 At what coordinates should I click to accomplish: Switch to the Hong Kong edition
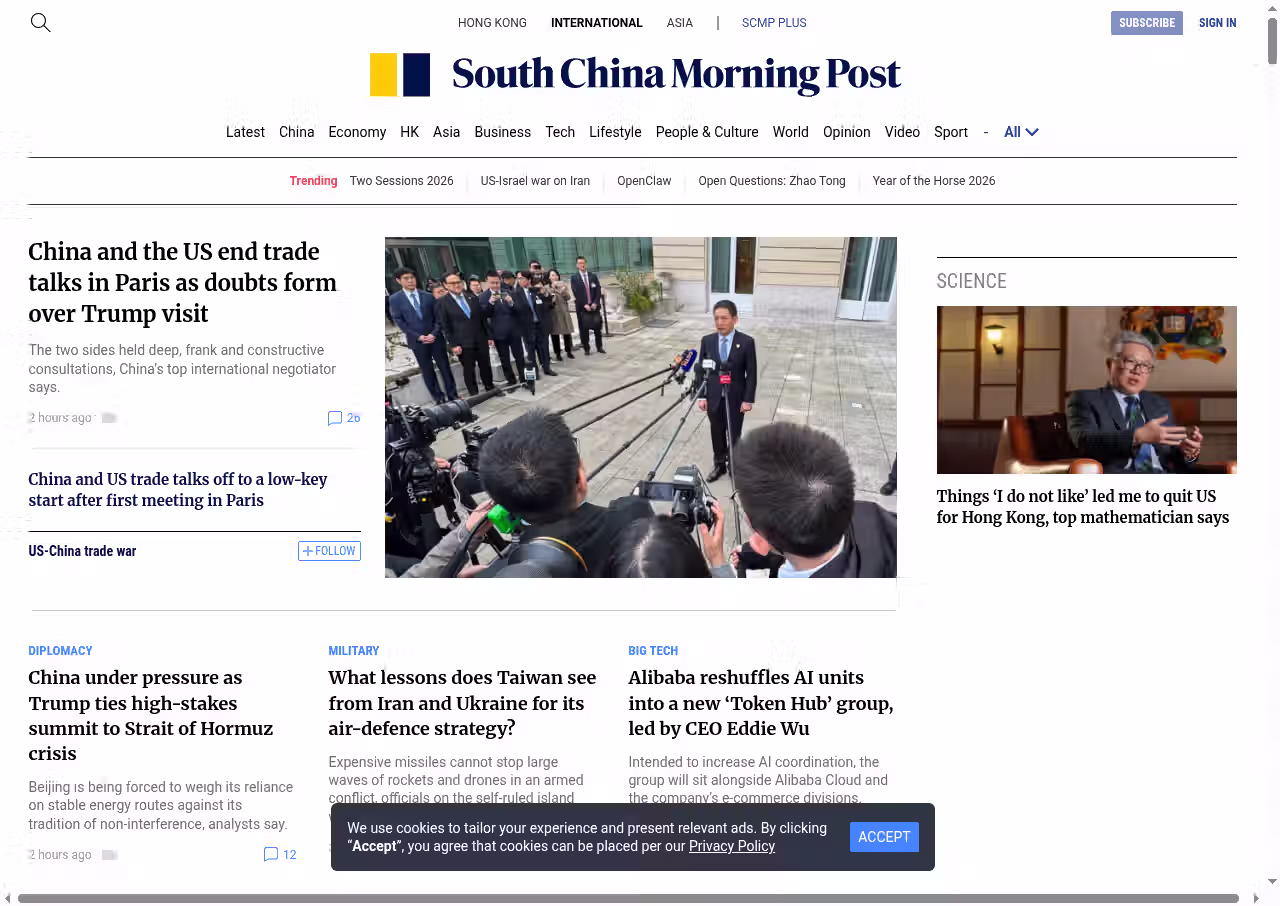(x=492, y=23)
